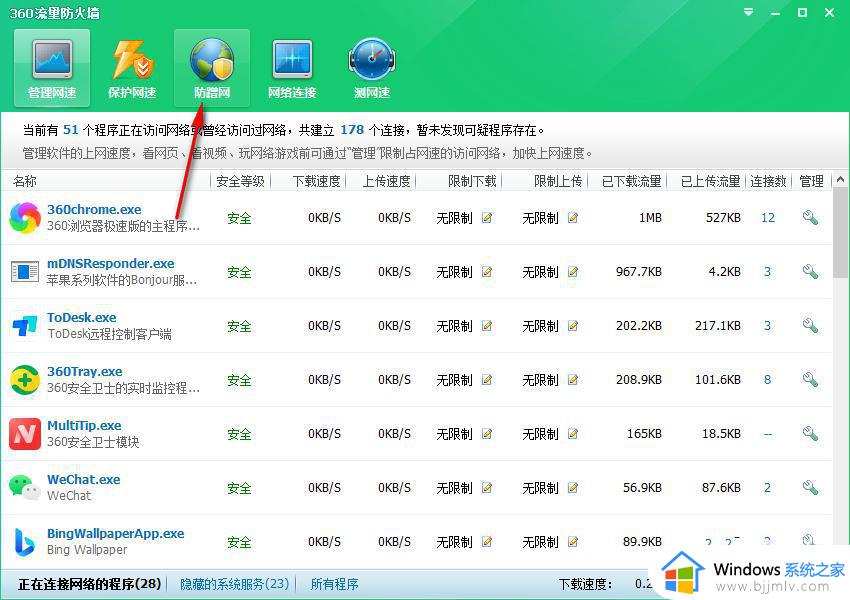Image resolution: width=850 pixels, height=600 pixels.
Task: Edit download limit for WeChat.exe
Action: point(487,488)
